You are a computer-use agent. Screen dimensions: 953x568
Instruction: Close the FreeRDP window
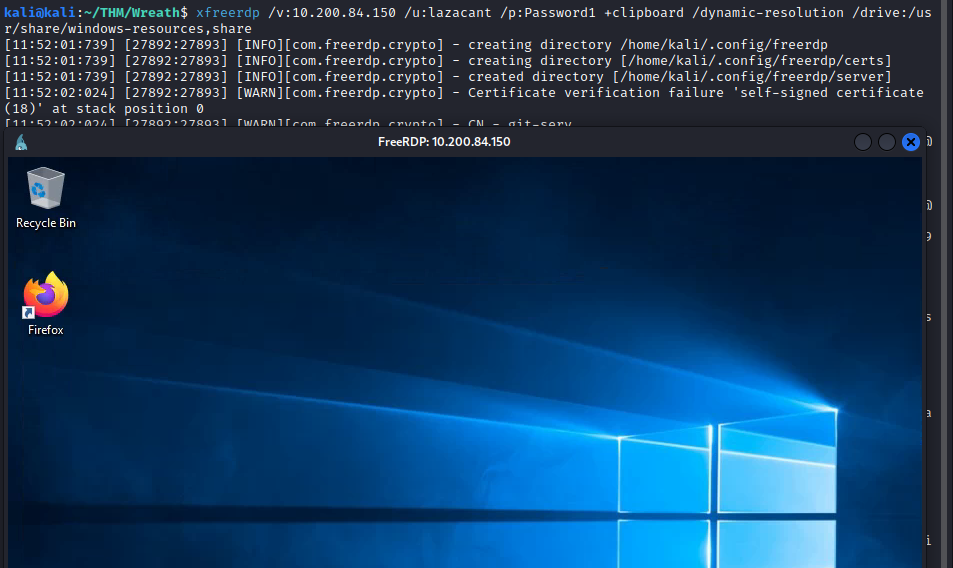910,142
